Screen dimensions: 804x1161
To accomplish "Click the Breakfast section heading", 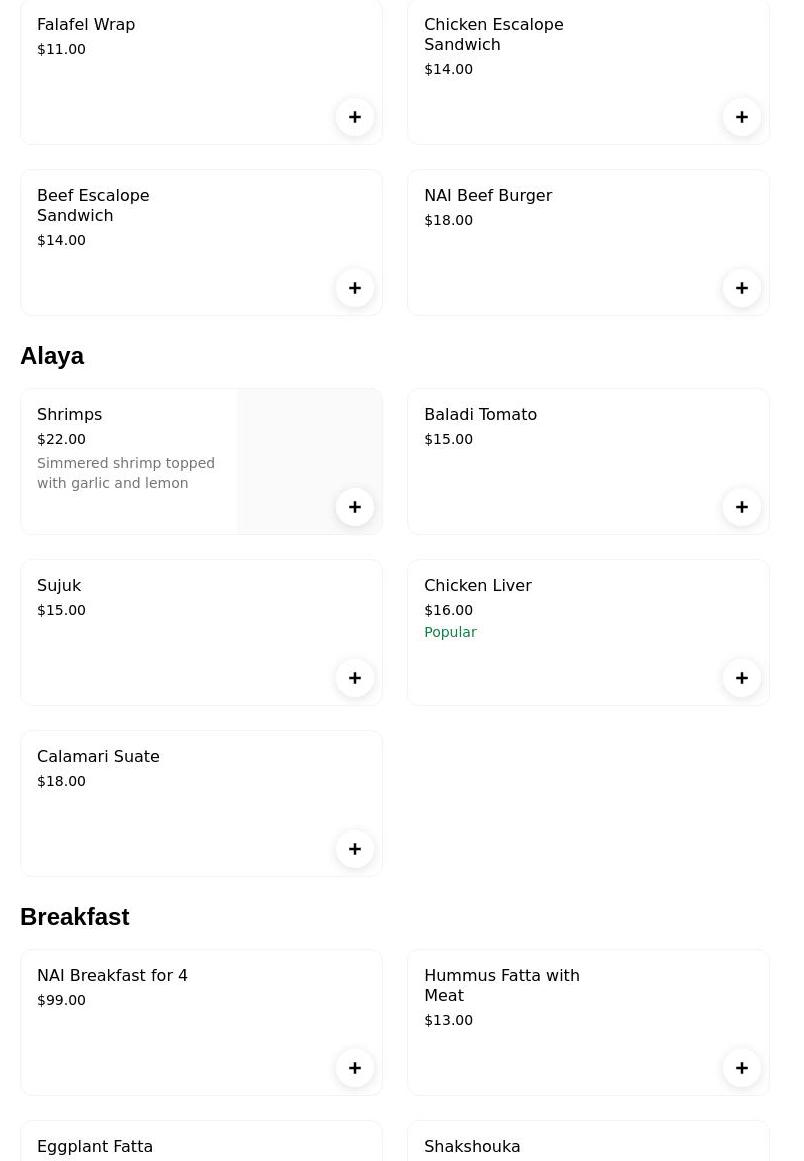I will [75, 917].
